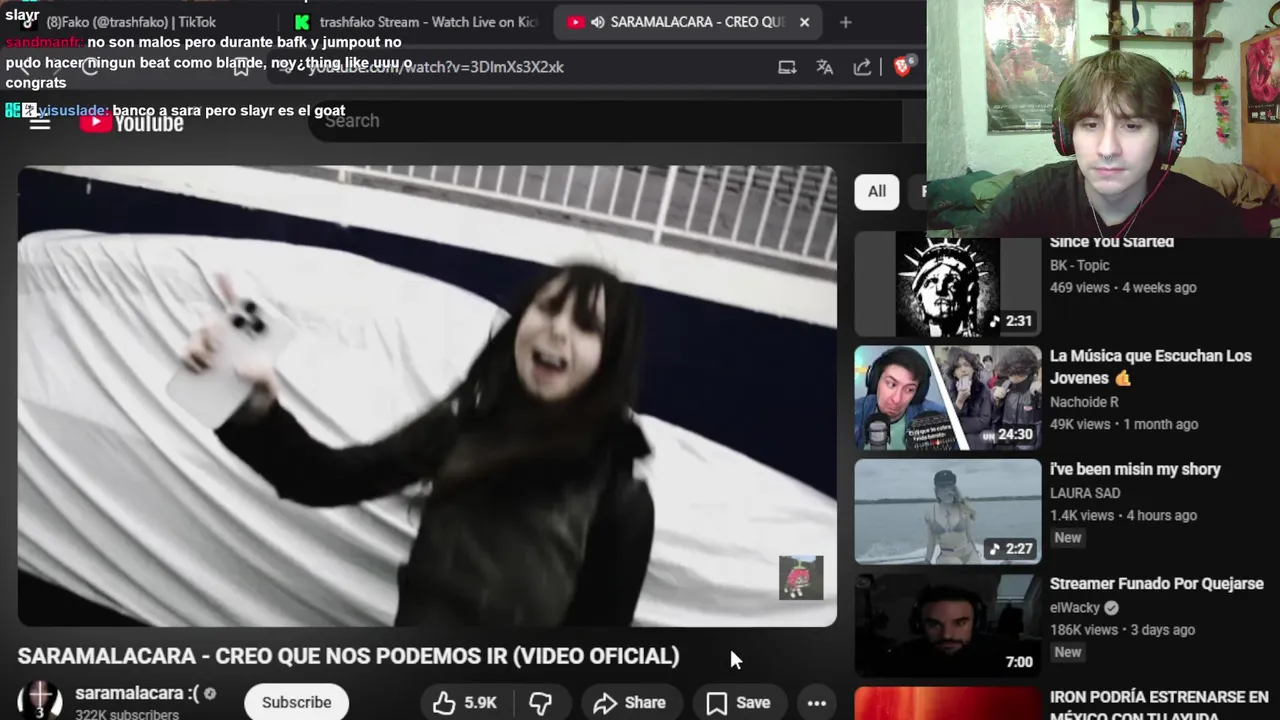Click the 186K views 3 days ago text
The width and height of the screenshot is (1280, 720).
pos(1122,630)
